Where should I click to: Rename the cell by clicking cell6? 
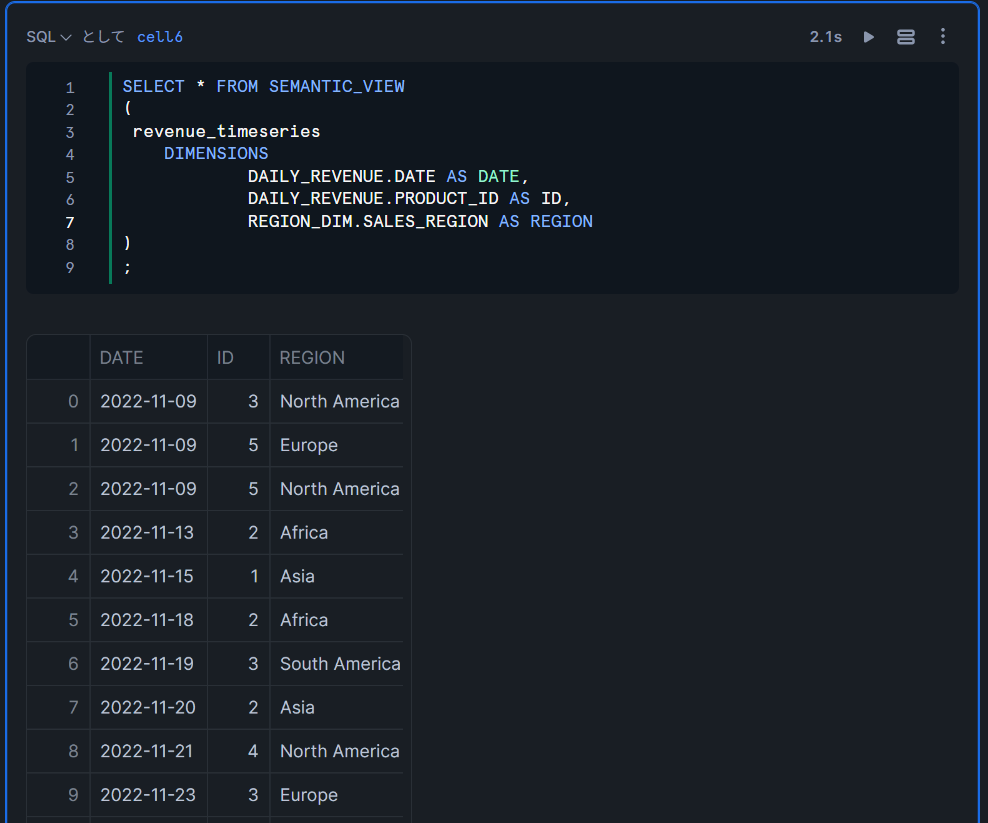160,37
